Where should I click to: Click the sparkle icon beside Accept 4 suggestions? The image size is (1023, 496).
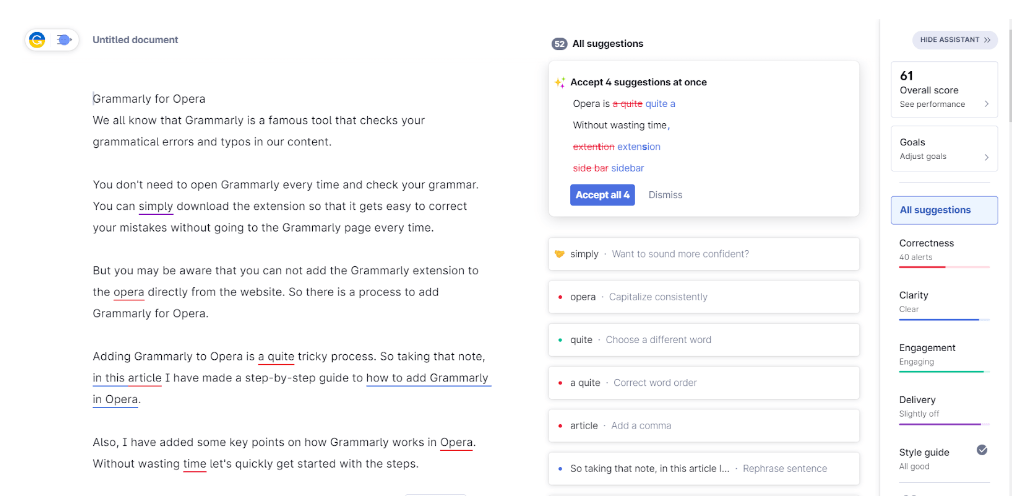tap(560, 82)
